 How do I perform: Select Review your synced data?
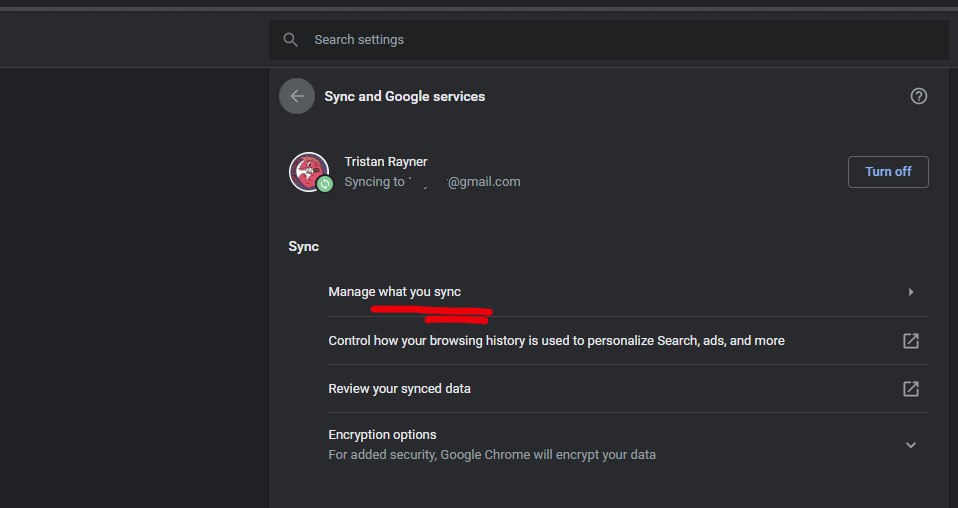pyautogui.click(x=399, y=389)
